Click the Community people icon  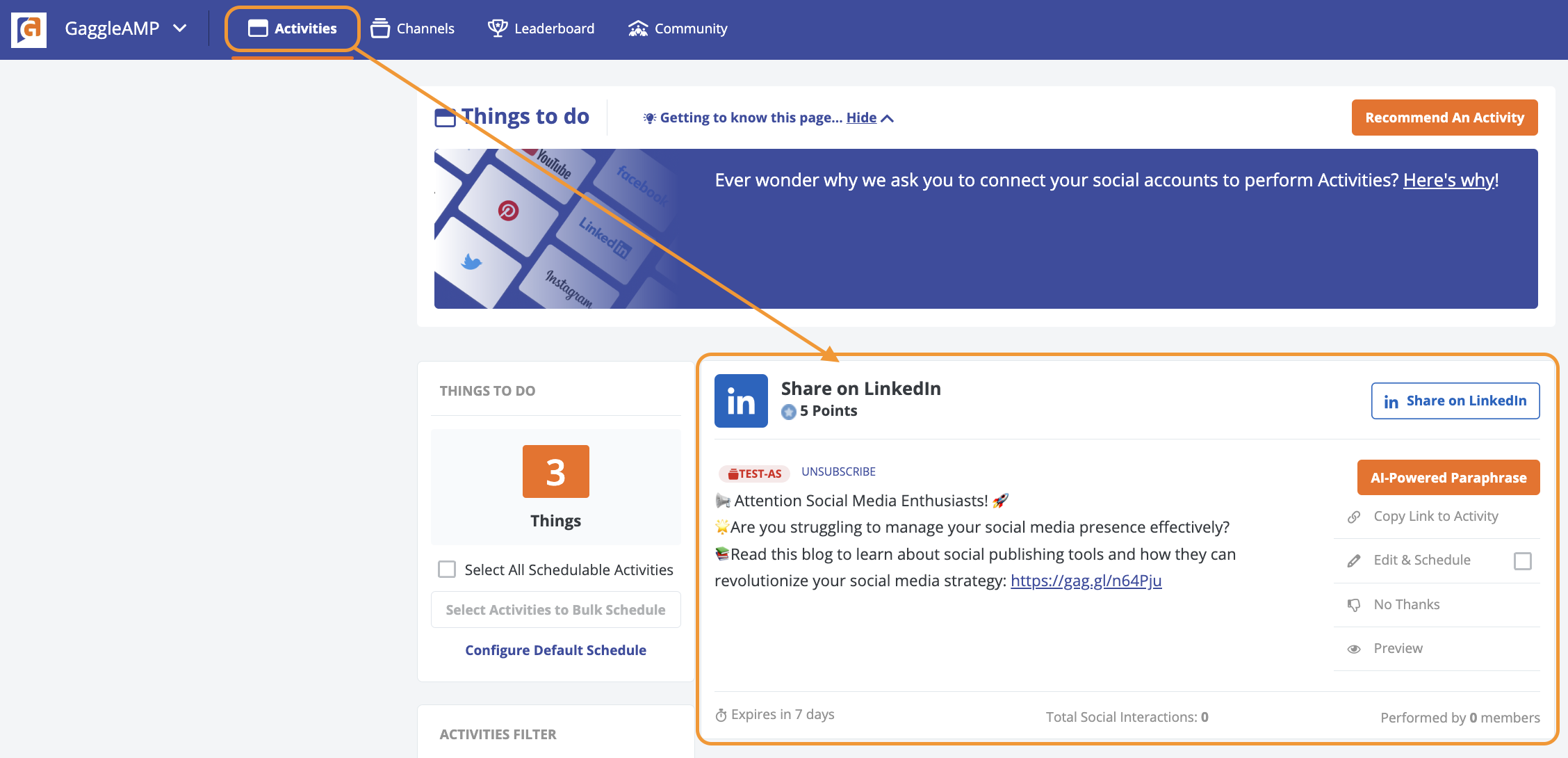coord(638,29)
